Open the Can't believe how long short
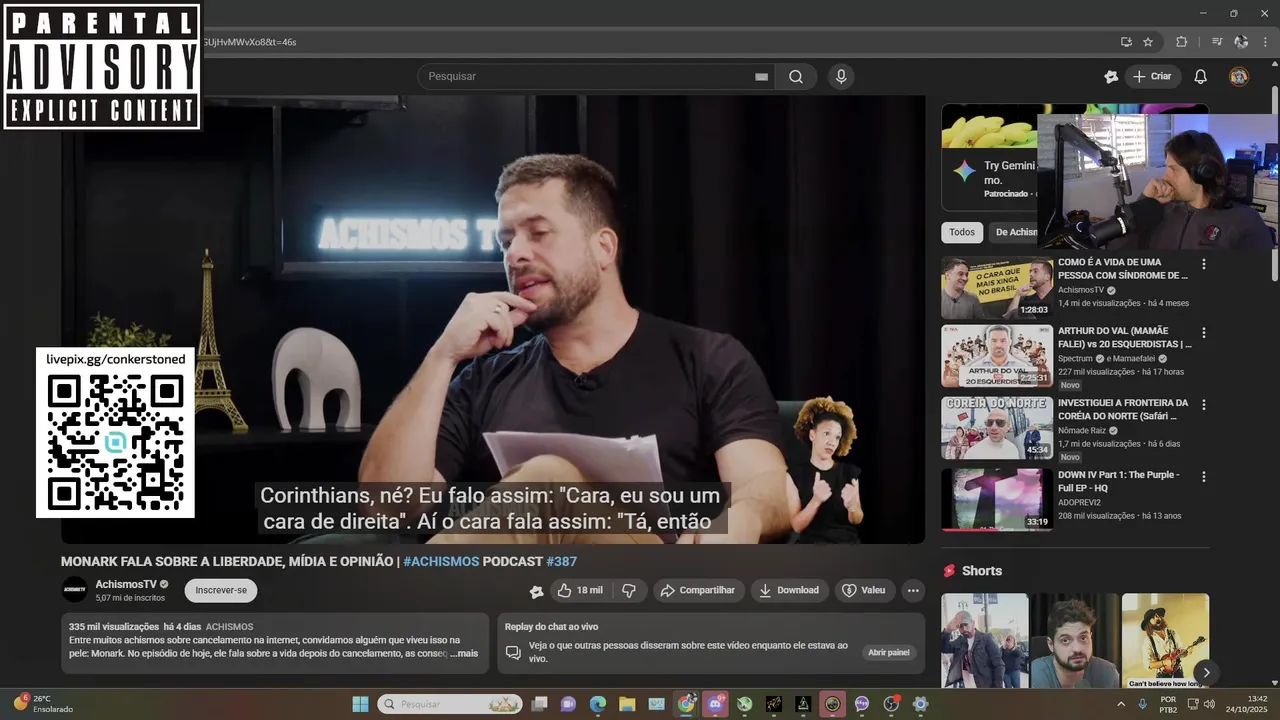The height and width of the screenshot is (720, 1280). [1165, 641]
